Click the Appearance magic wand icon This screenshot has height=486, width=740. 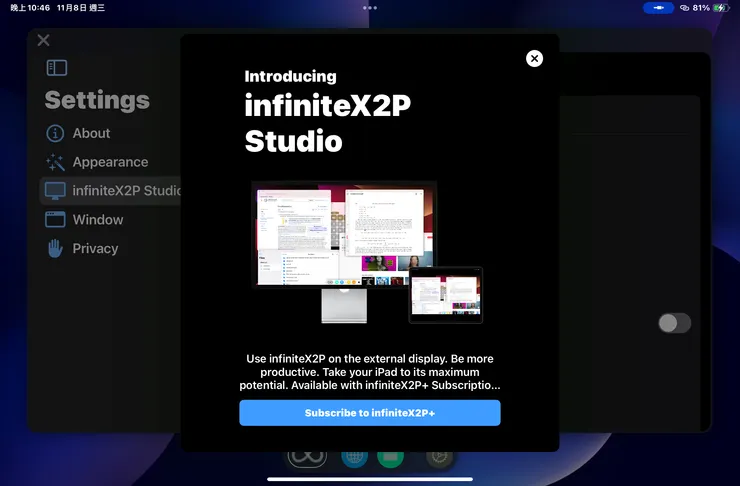pyautogui.click(x=55, y=162)
